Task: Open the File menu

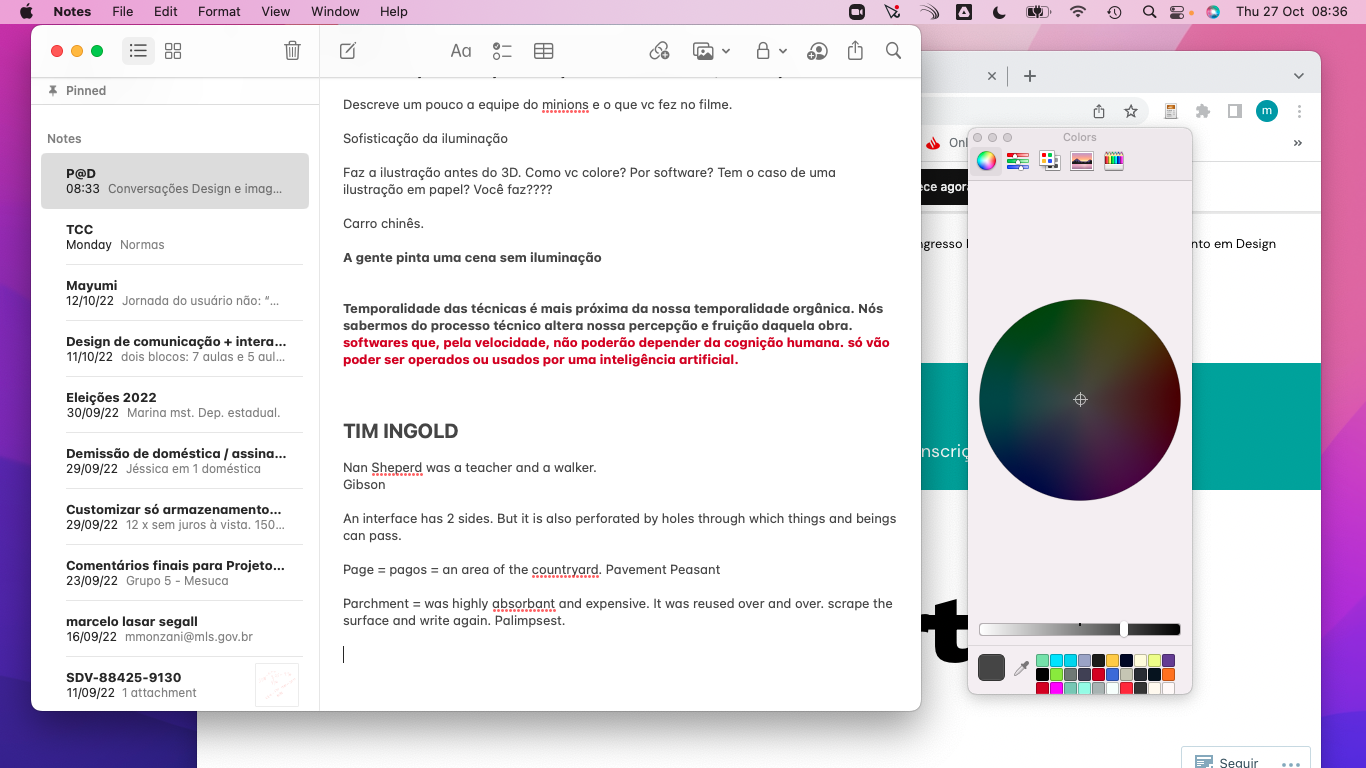Action: [123, 11]
